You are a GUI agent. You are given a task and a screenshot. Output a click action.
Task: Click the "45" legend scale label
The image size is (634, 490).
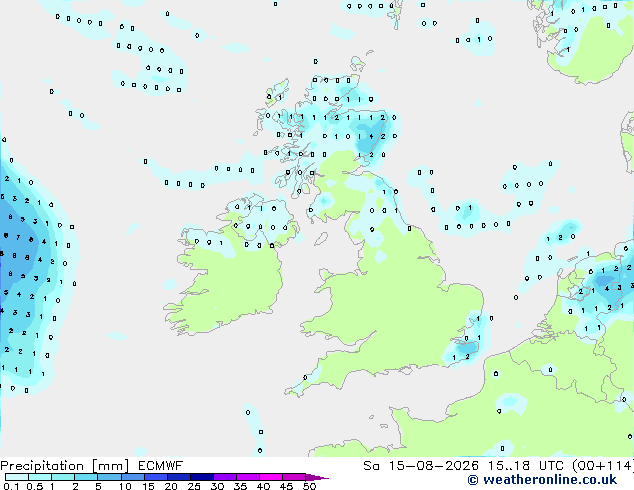[x=286, y=486]
